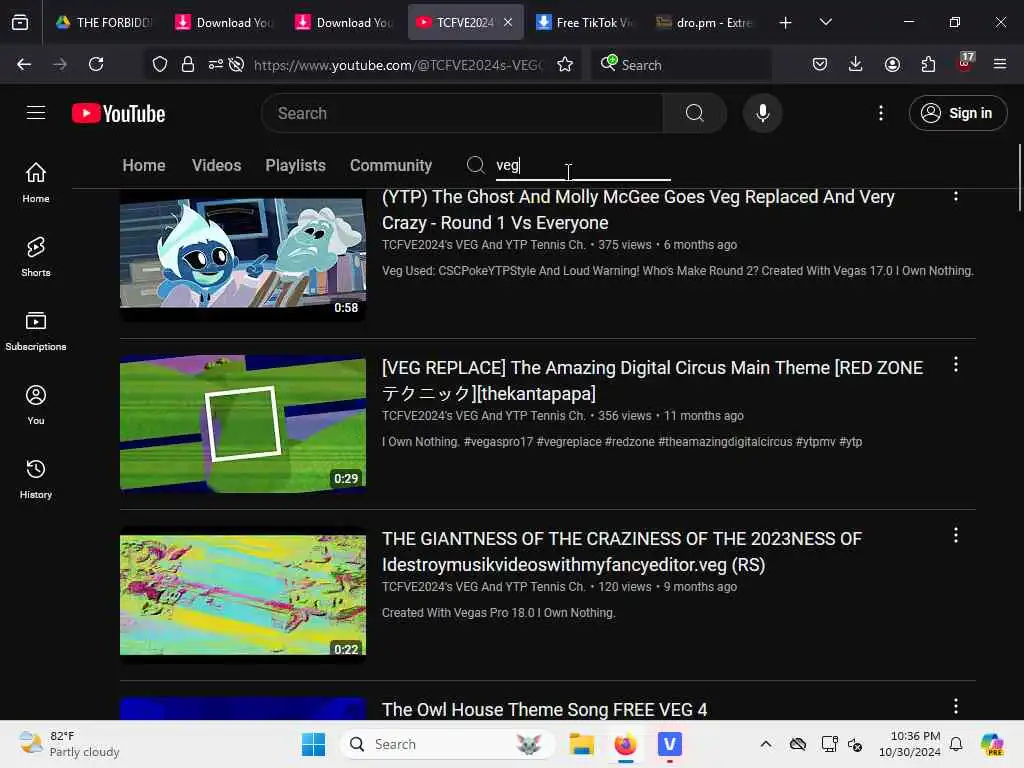Open The Owl House Theme Song title
This screenshot has width=1024, height=768.
click(544, 709)
